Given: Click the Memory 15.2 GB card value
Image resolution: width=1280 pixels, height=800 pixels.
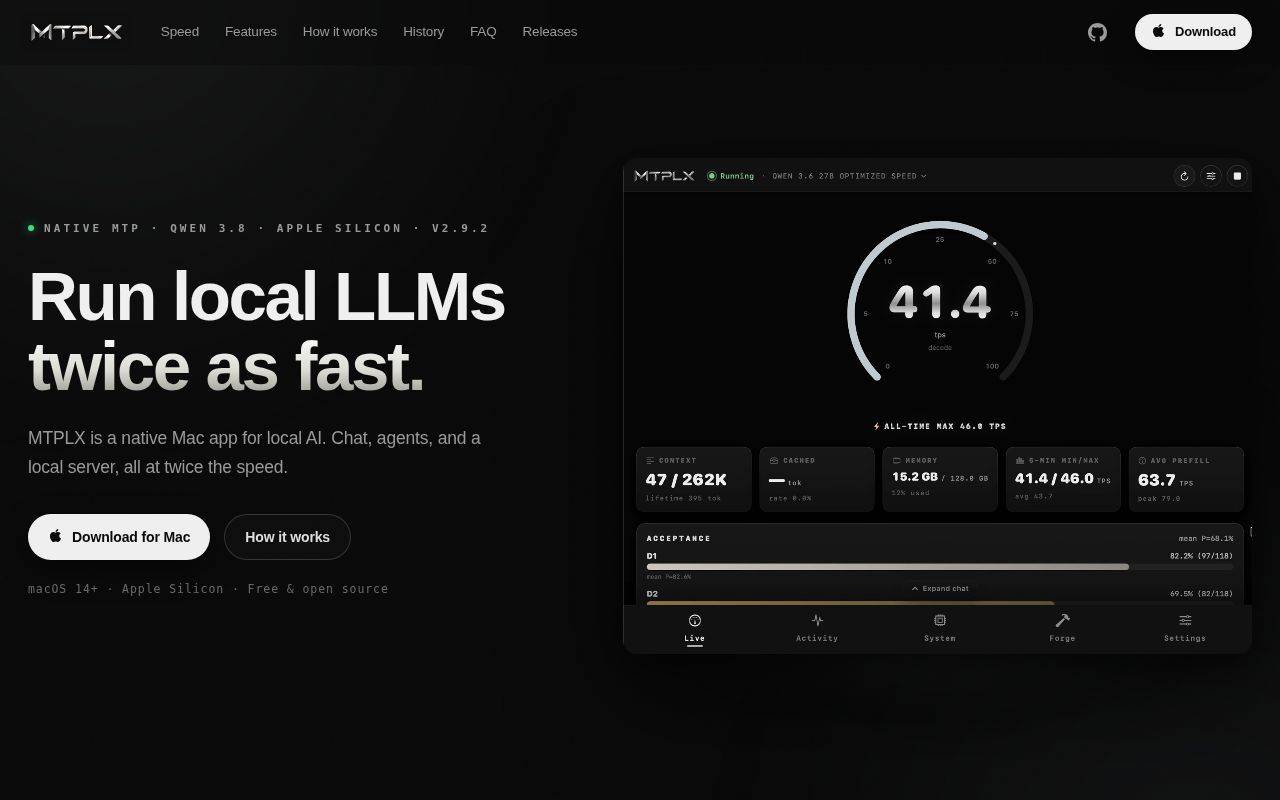Looking at the screenshot, I should tap(915, 477).
